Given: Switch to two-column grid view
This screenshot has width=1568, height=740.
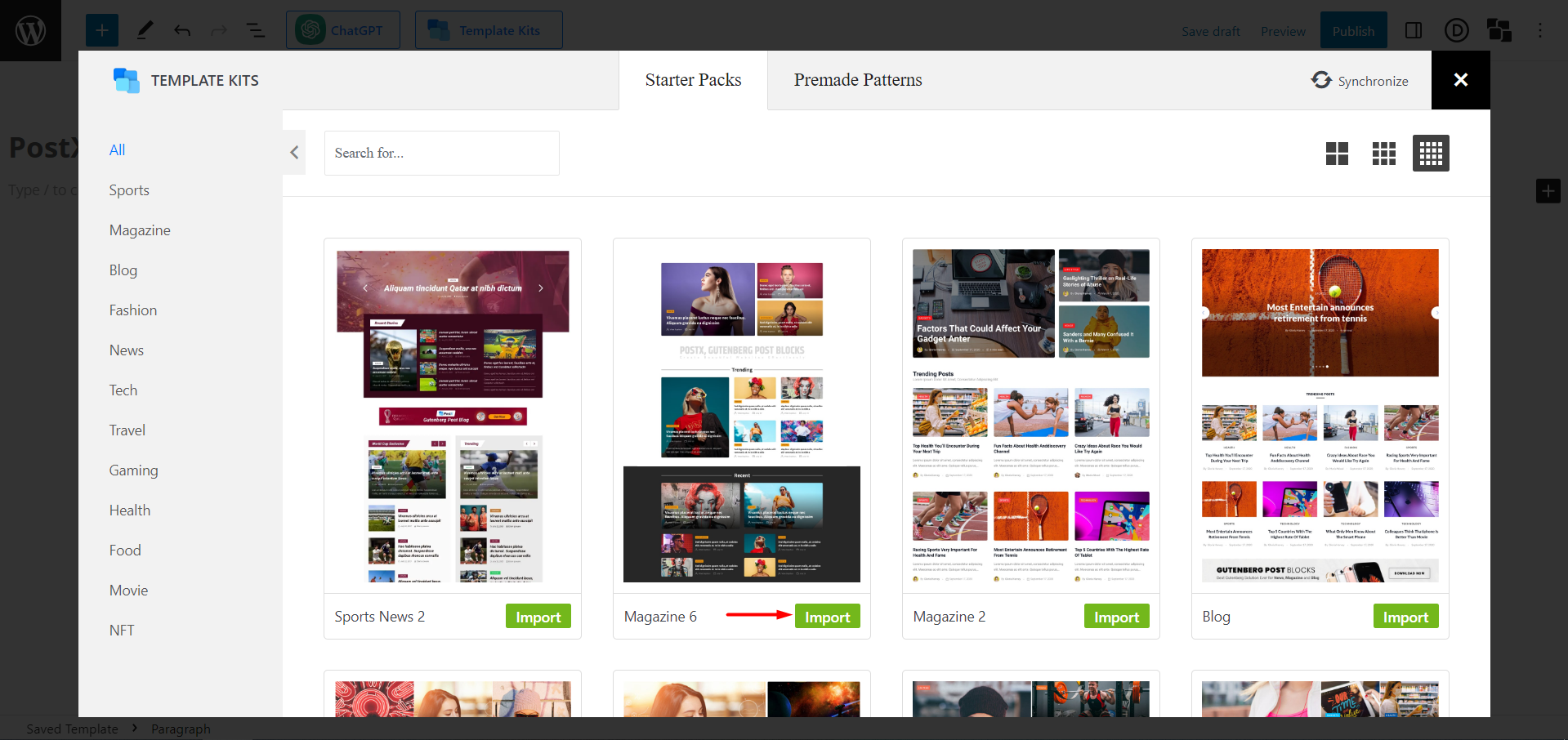Looking at the screenshot, I should coord(1337,154).
